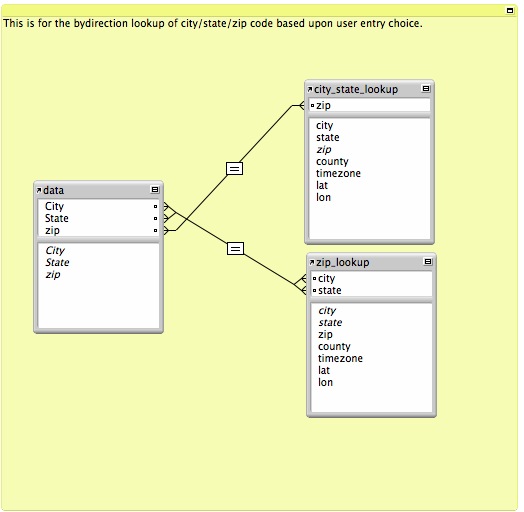Open equals relationship box to city_state_lookup

tap(235, 168)
